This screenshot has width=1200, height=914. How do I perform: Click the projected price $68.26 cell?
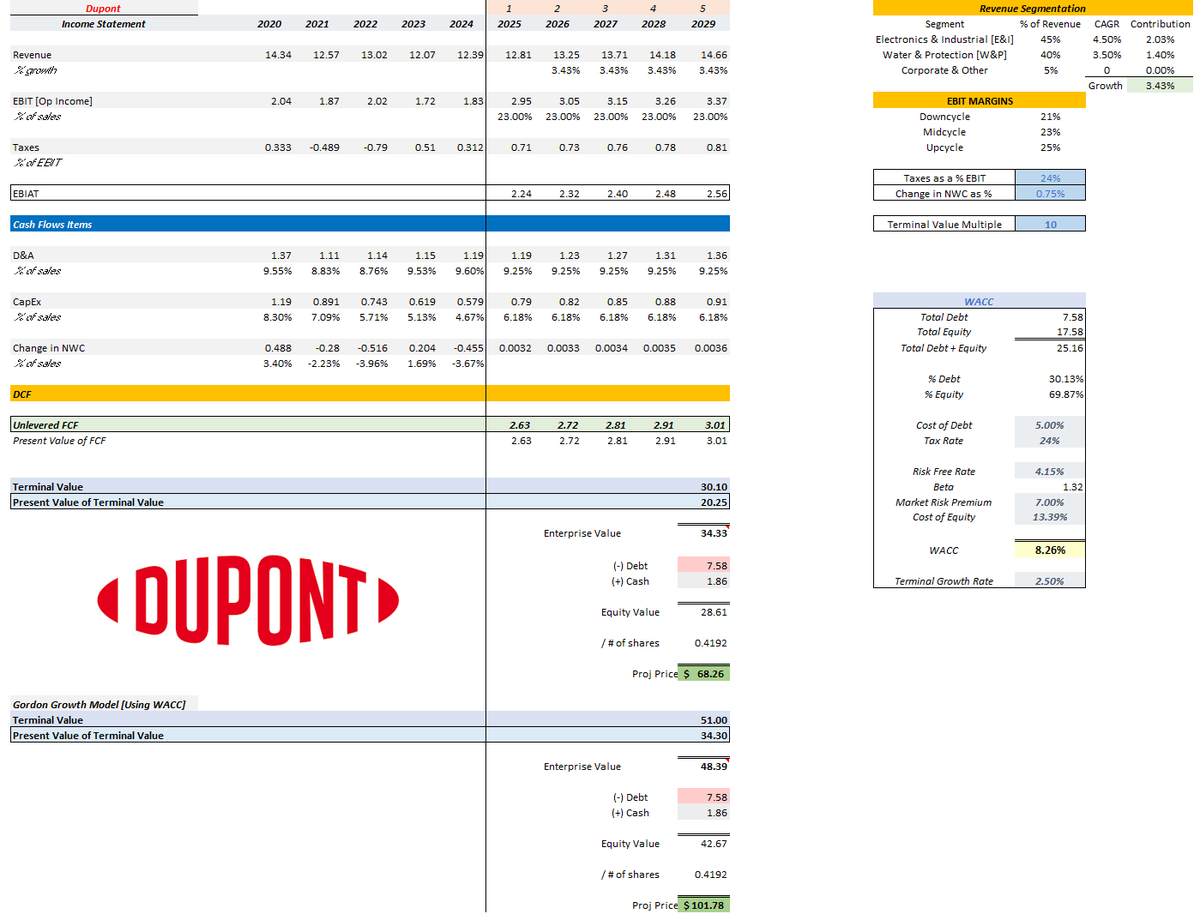click(x=704, y=674)
